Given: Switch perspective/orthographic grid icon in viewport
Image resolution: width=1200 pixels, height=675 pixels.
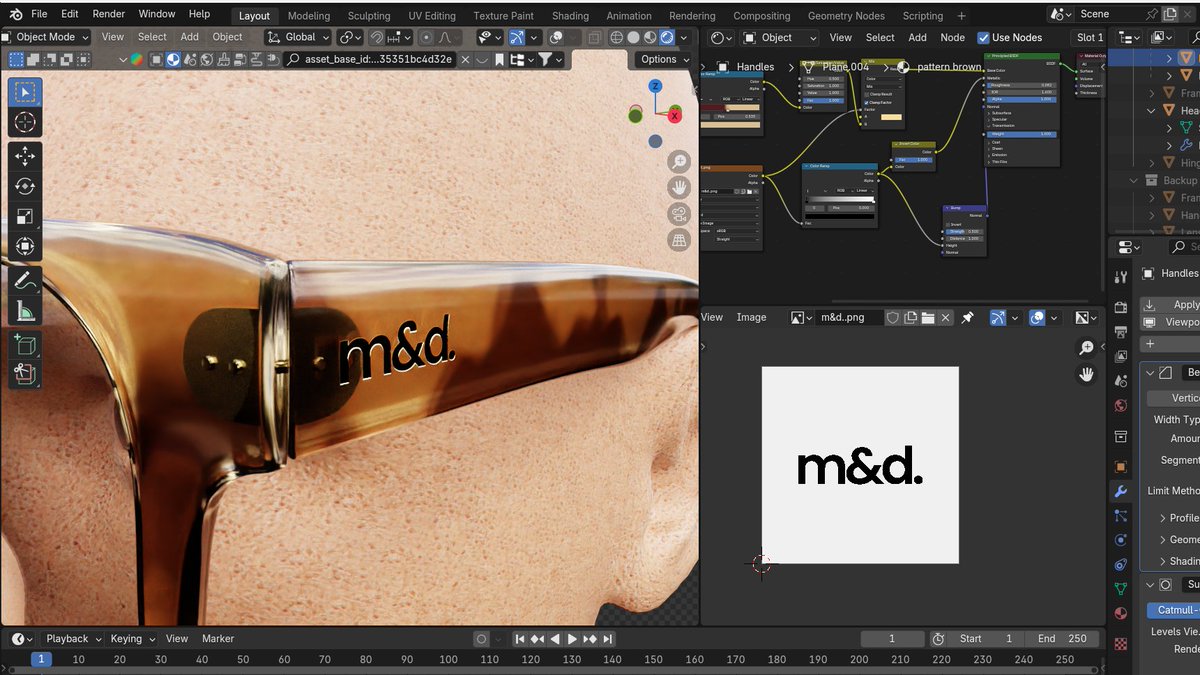Looking at the screenshot, I should (680, 240).
